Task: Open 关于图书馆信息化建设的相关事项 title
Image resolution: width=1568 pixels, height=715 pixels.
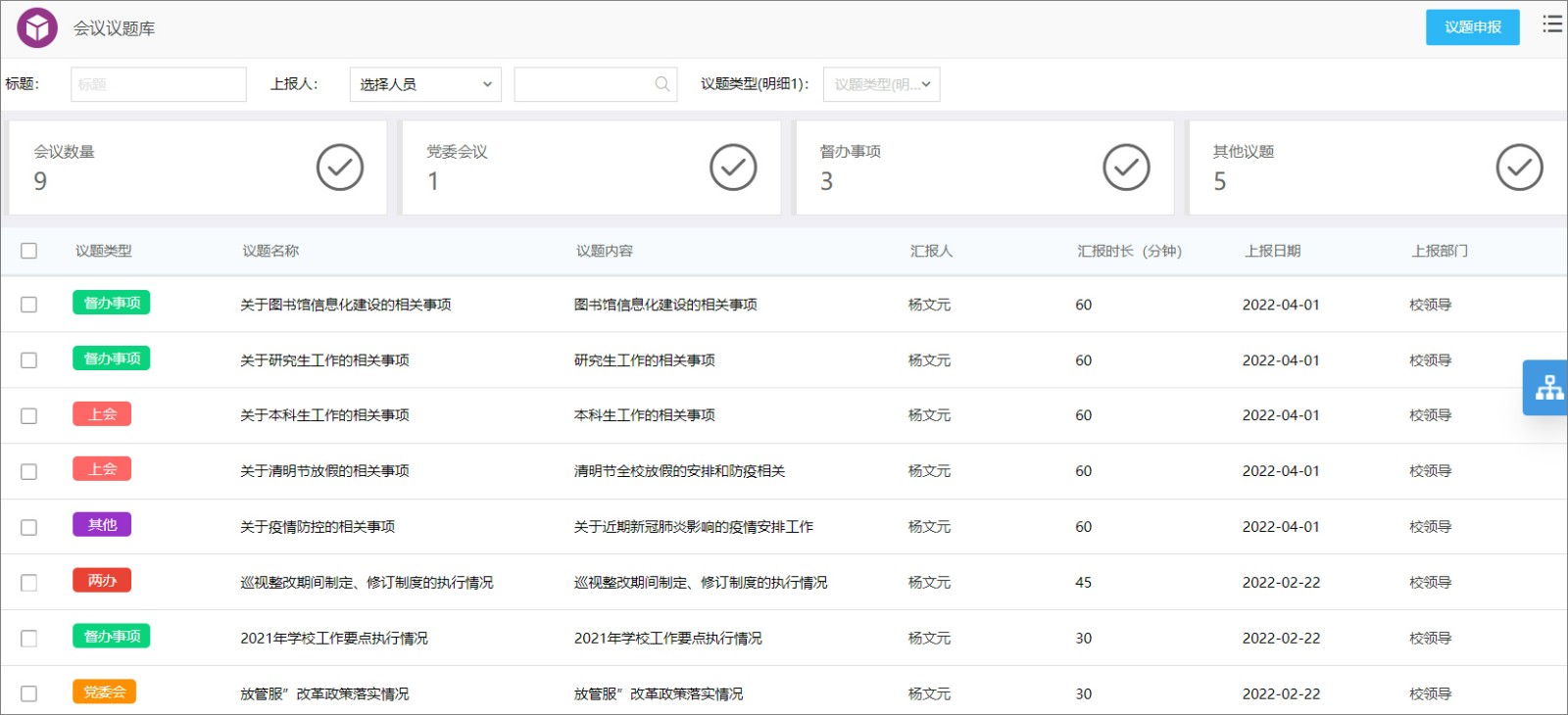Action: point(346,305)
